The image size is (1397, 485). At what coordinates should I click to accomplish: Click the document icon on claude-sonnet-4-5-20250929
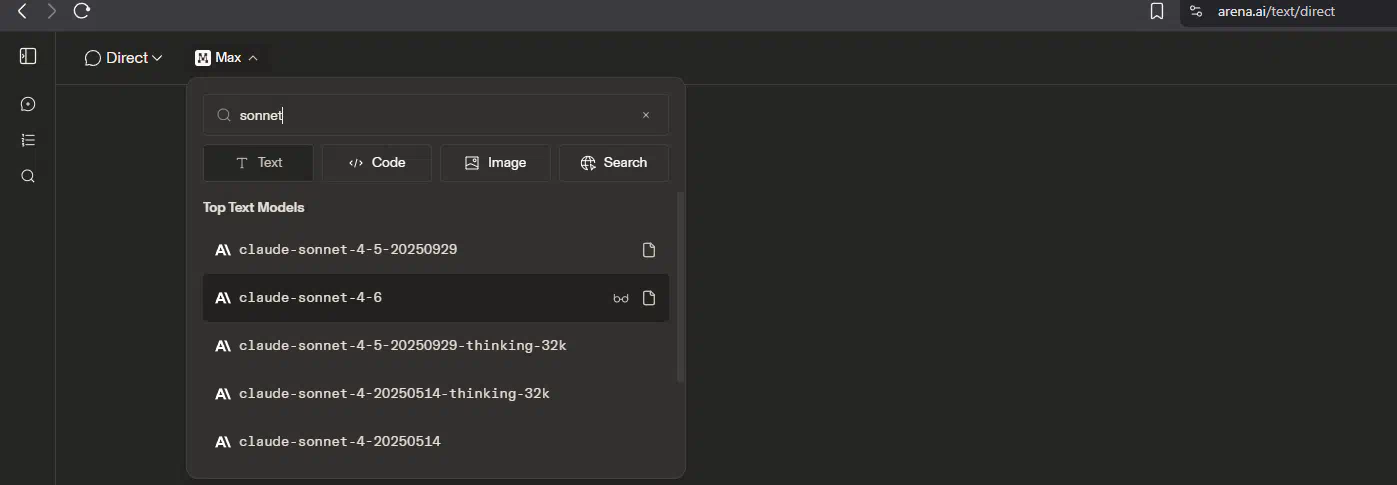pos(649,250)
